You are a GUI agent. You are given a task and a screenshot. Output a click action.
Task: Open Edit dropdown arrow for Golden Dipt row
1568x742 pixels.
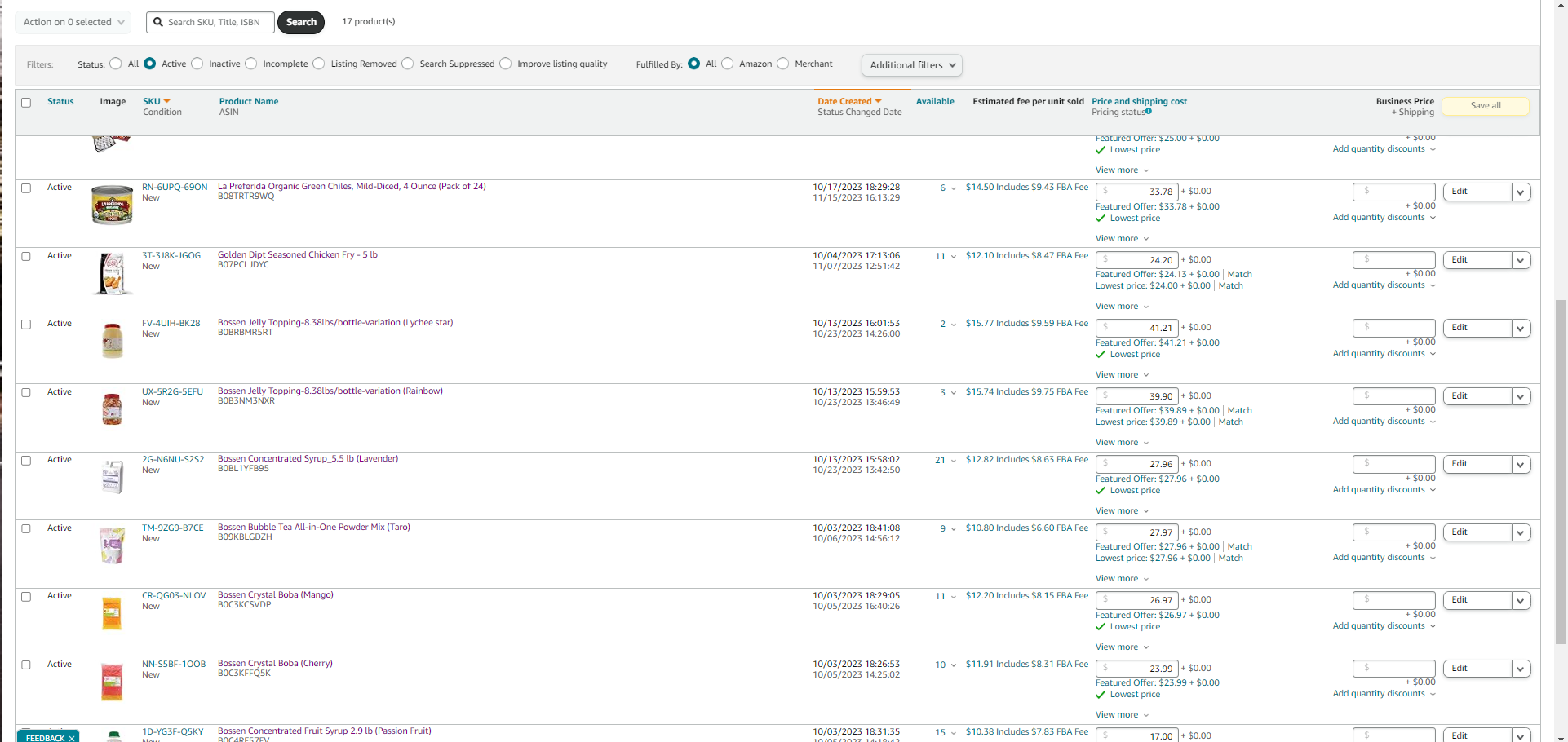coord(1521,260)
